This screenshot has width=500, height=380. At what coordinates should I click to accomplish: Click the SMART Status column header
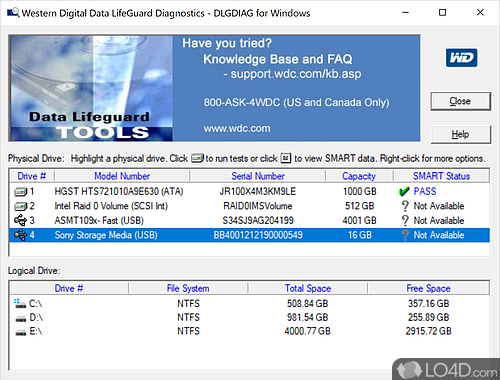point(441,176)
